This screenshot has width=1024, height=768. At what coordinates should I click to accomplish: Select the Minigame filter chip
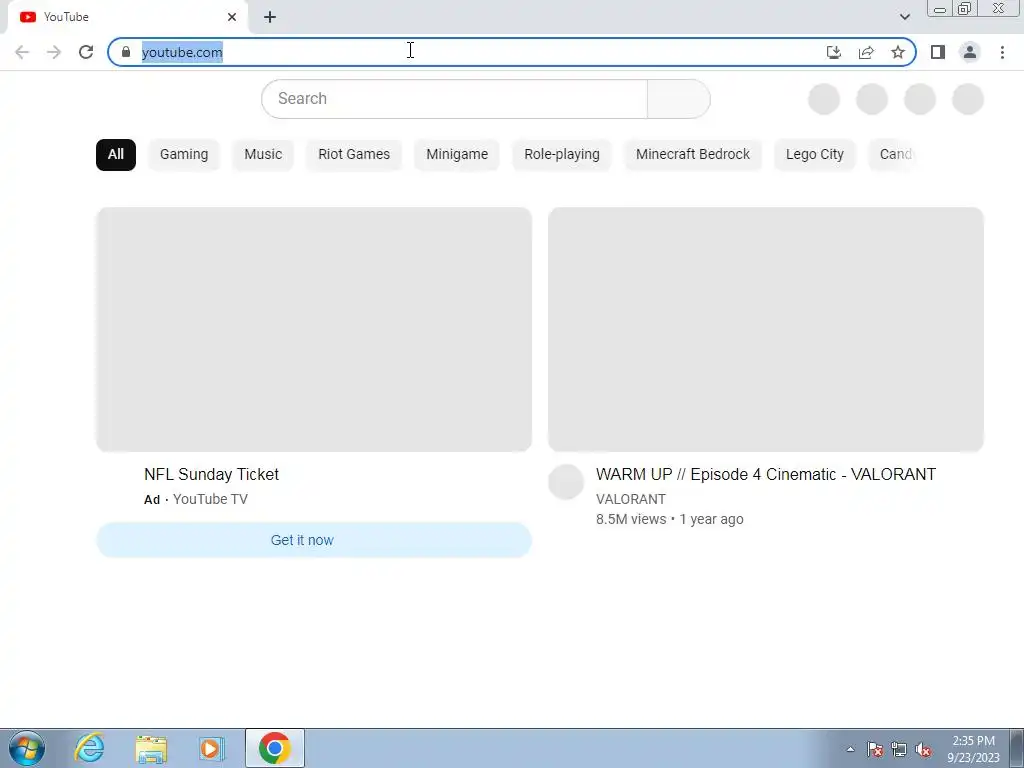(x=457, y=155)
